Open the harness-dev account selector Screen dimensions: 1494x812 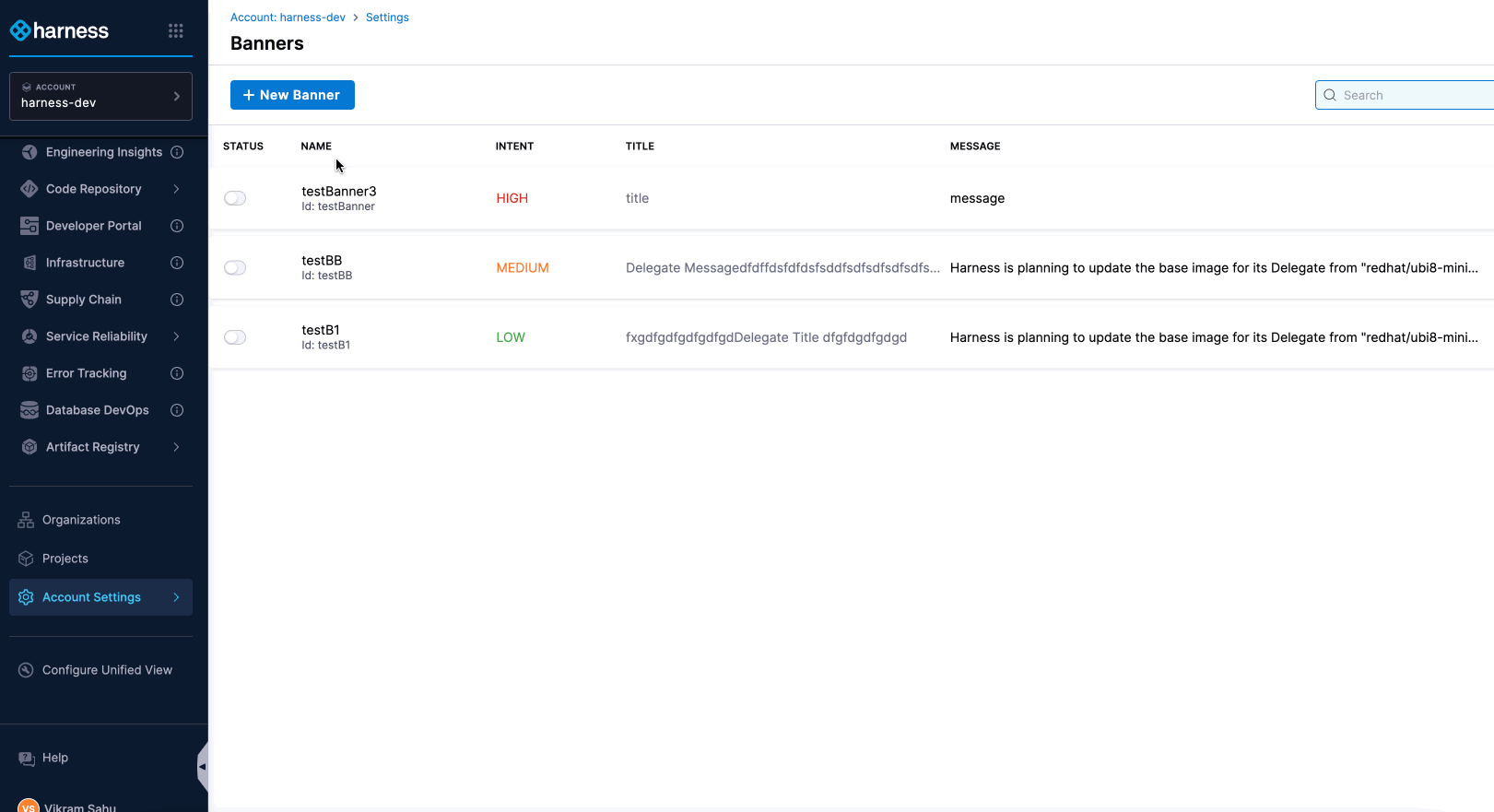tap(100, 96)
